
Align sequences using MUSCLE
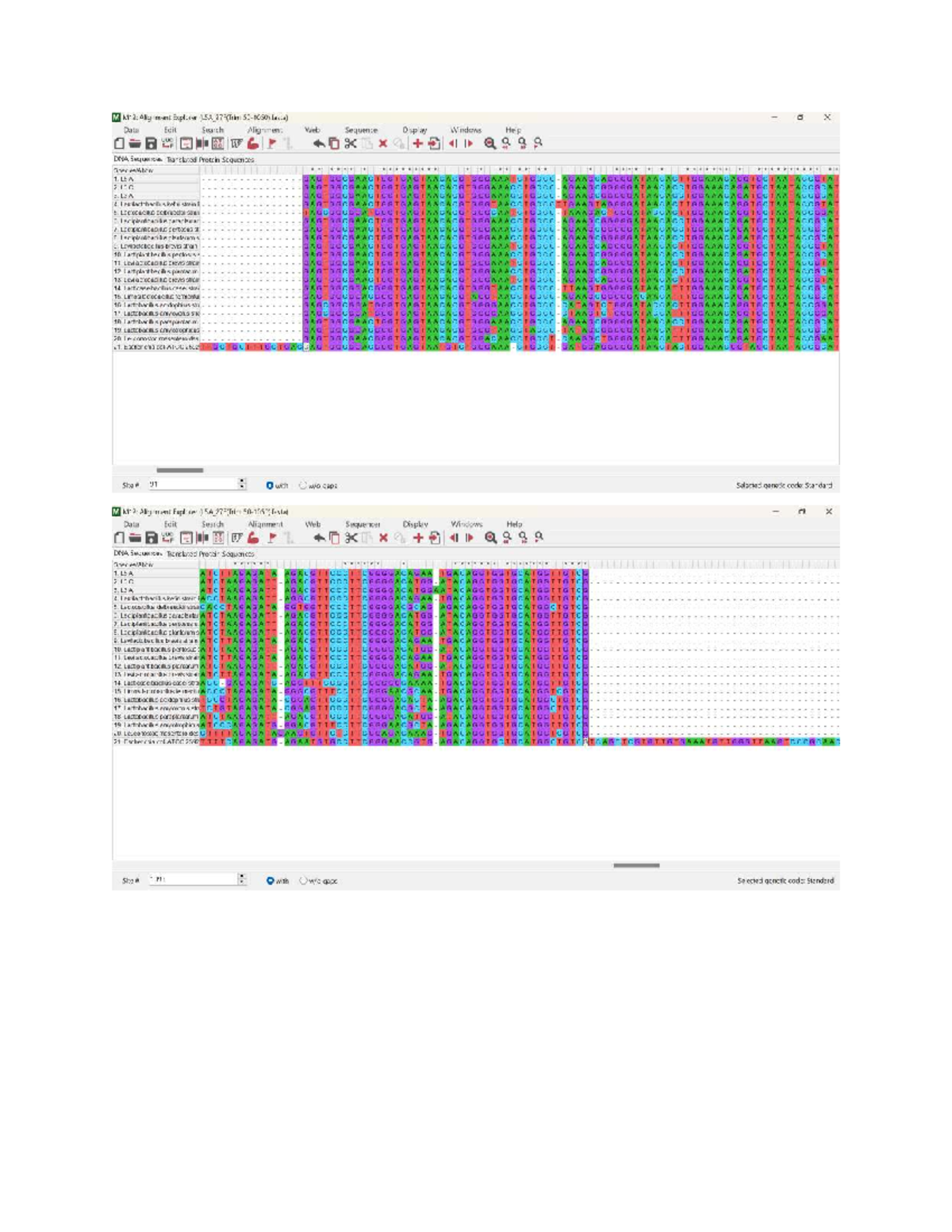coord(253,144)
